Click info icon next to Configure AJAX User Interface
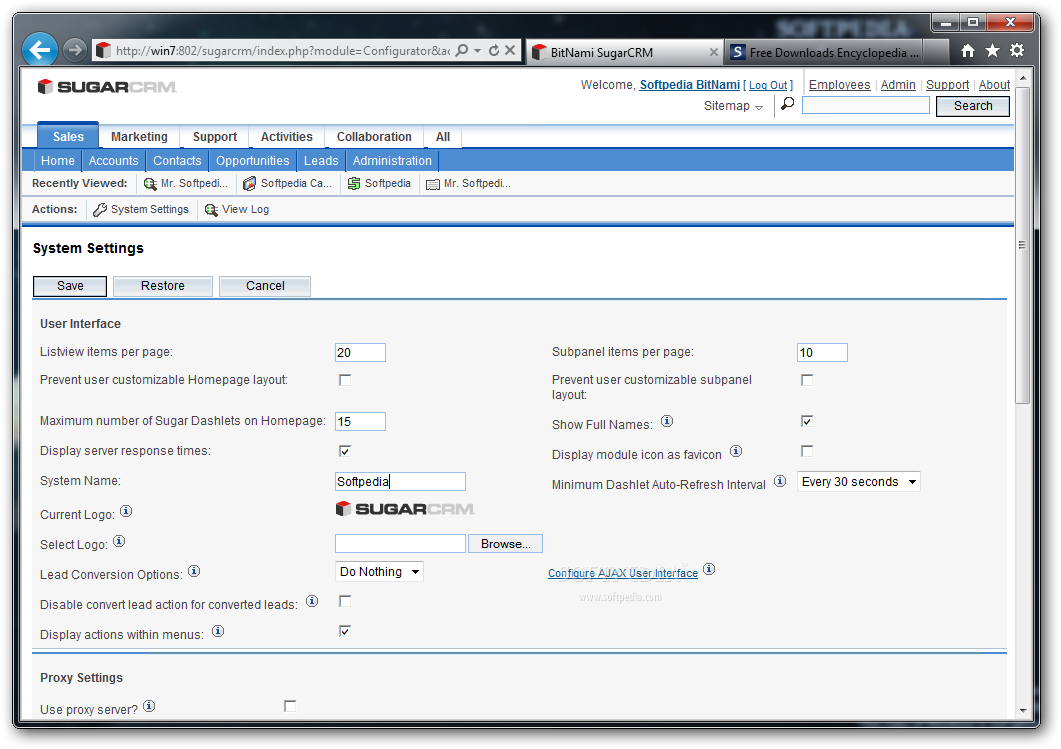 click(708, 569)
